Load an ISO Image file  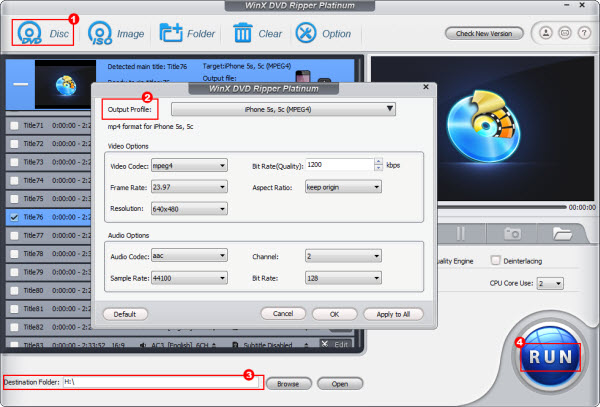(116, 33)
